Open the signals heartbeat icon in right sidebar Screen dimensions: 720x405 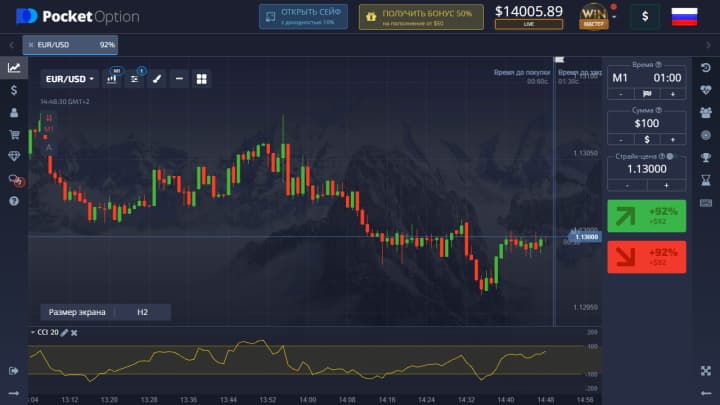[706, 90]
